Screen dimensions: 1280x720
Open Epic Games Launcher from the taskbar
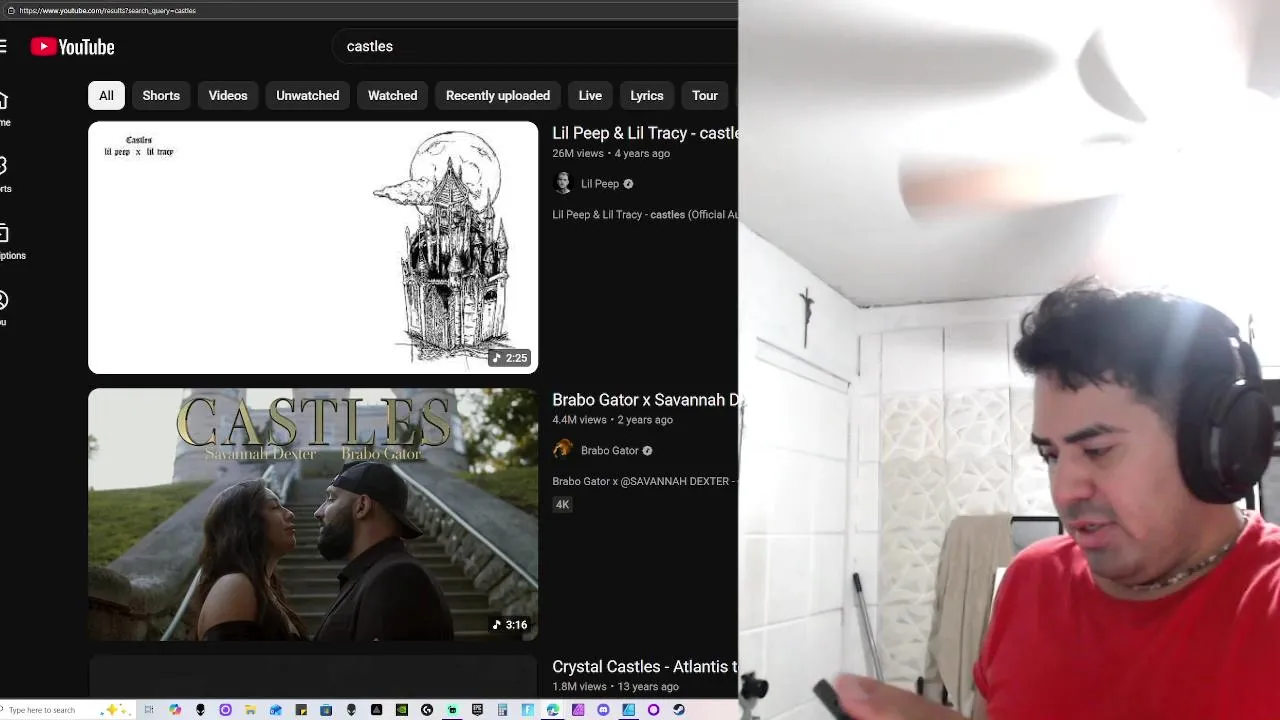pos(478,710)
